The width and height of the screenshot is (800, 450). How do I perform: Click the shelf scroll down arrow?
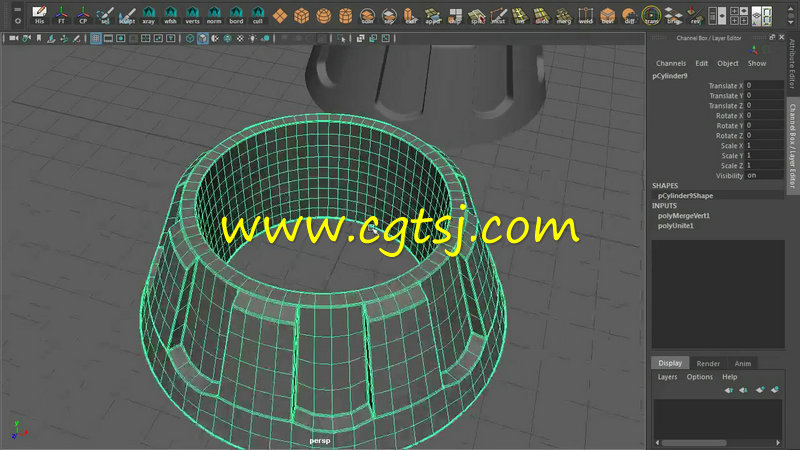pyautogui.click(x=791, y=22)
